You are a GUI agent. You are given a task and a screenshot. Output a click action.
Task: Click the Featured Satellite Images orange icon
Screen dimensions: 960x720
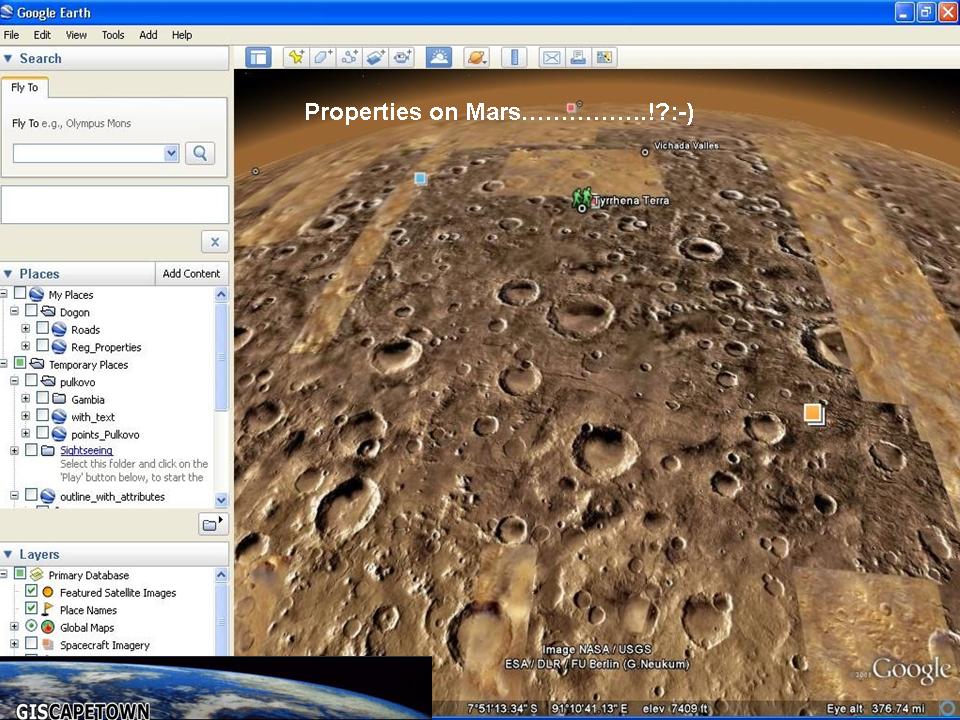pos(48,592)
